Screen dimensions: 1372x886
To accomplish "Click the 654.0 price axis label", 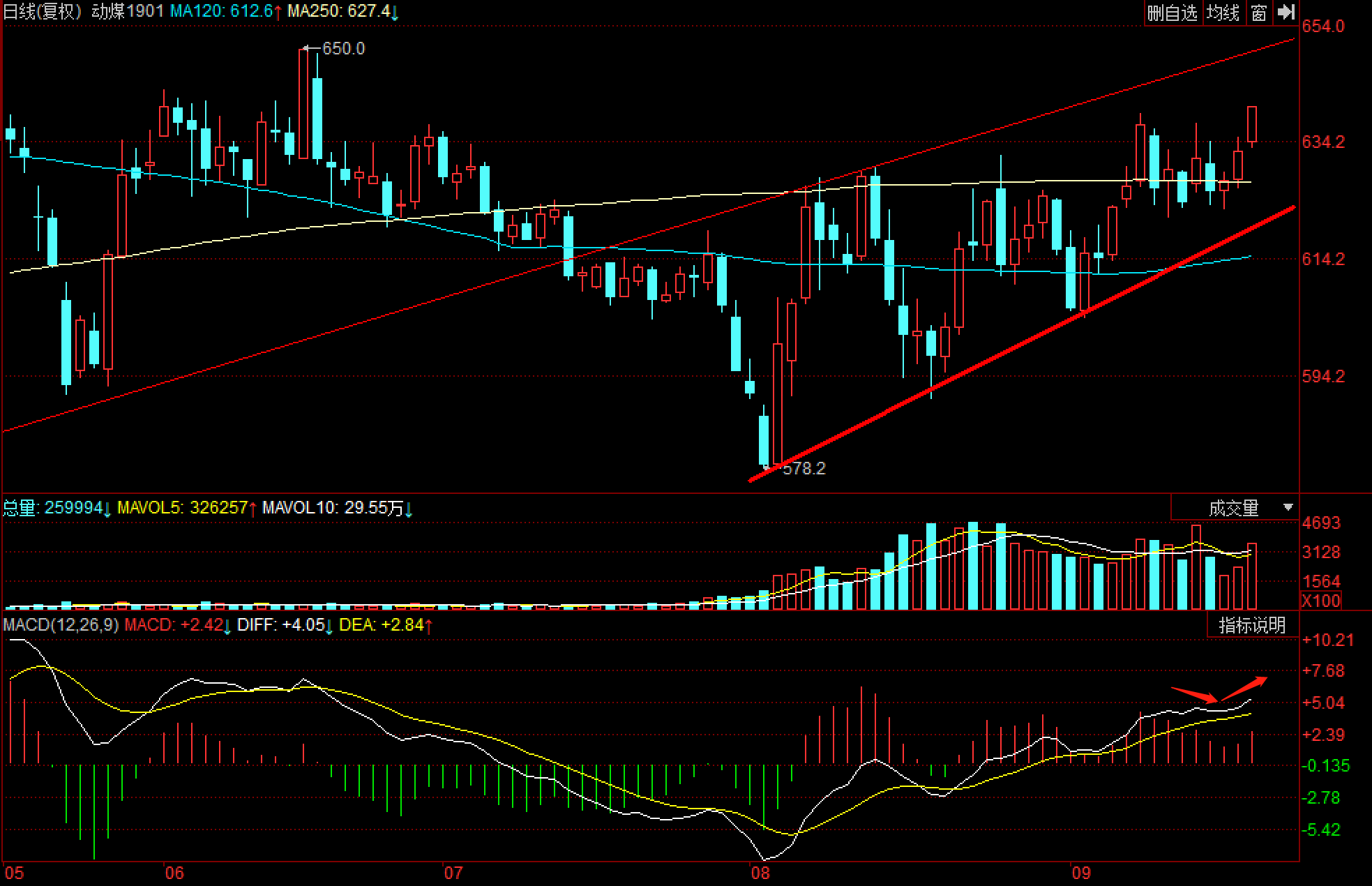I will click(x=1323, y=27).
